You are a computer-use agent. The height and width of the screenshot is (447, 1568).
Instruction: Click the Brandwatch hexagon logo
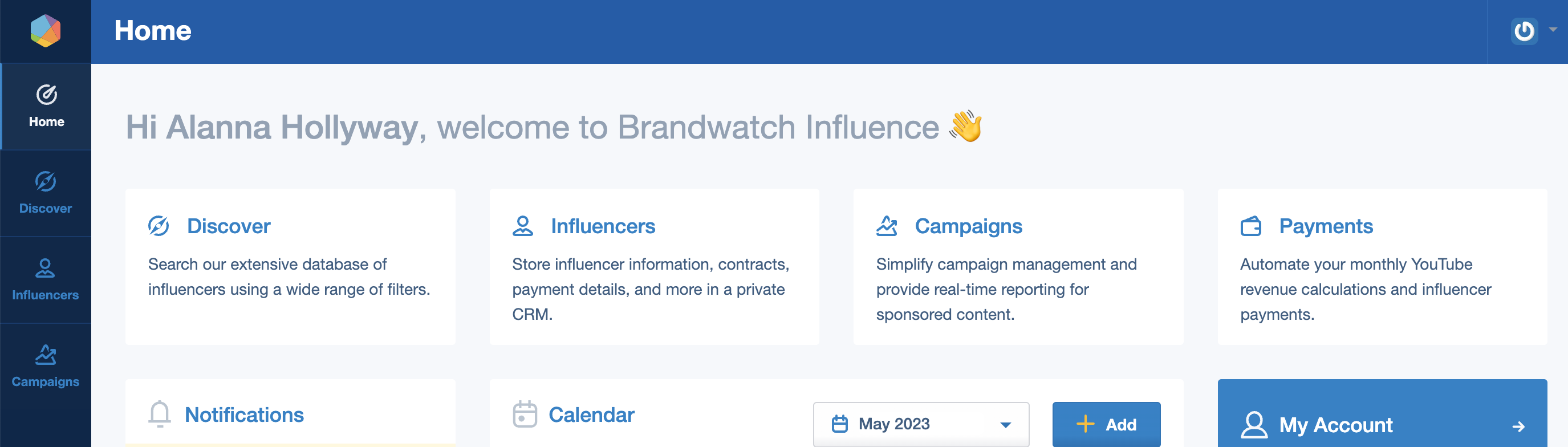click(46, 30)
